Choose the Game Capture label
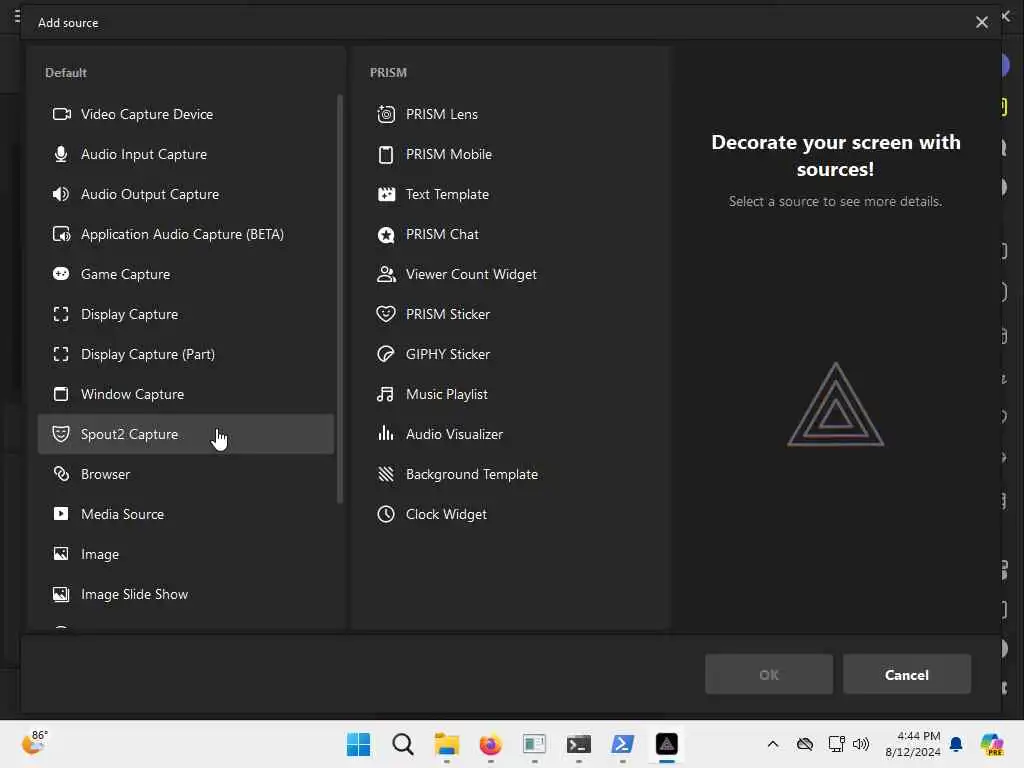The image size is (1024, 768). 125,274
